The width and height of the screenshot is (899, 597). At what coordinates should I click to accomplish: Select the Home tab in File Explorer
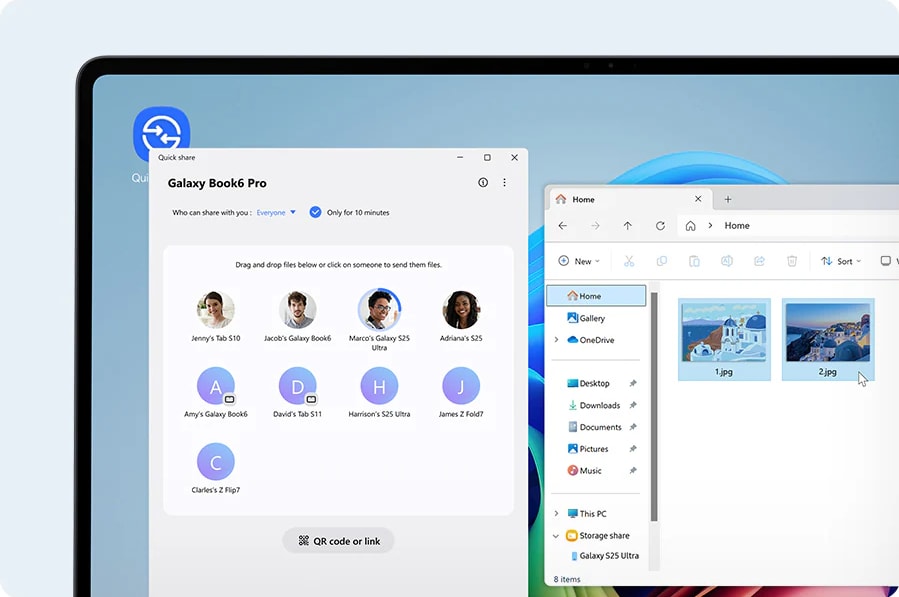[x=631, y=199]
